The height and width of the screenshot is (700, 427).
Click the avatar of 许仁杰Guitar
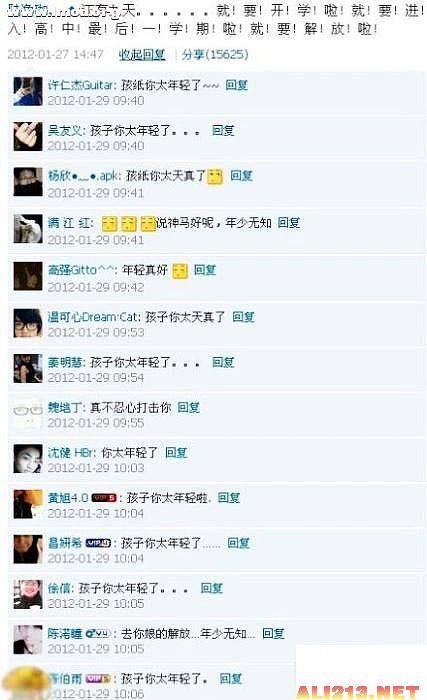28,91
